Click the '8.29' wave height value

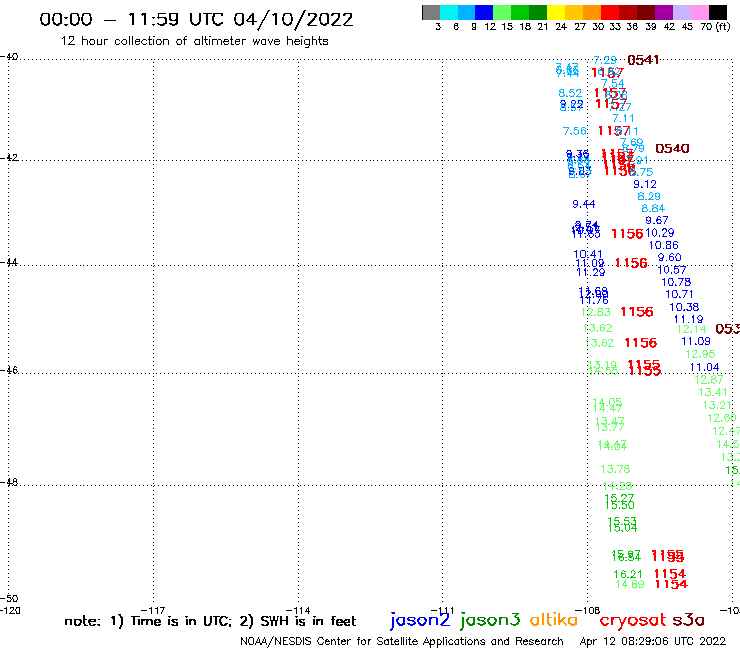(649, 196)
